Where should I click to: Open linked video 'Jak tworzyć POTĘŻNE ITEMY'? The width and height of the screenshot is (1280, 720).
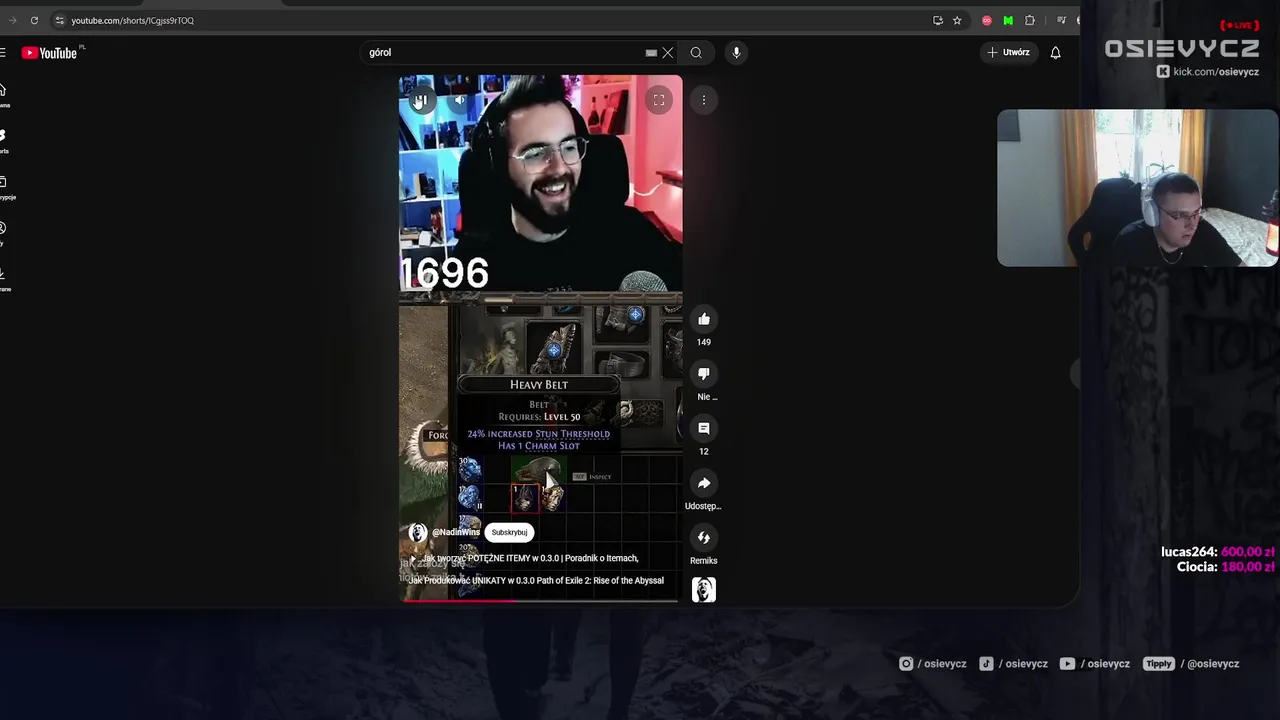pos(530,558)
